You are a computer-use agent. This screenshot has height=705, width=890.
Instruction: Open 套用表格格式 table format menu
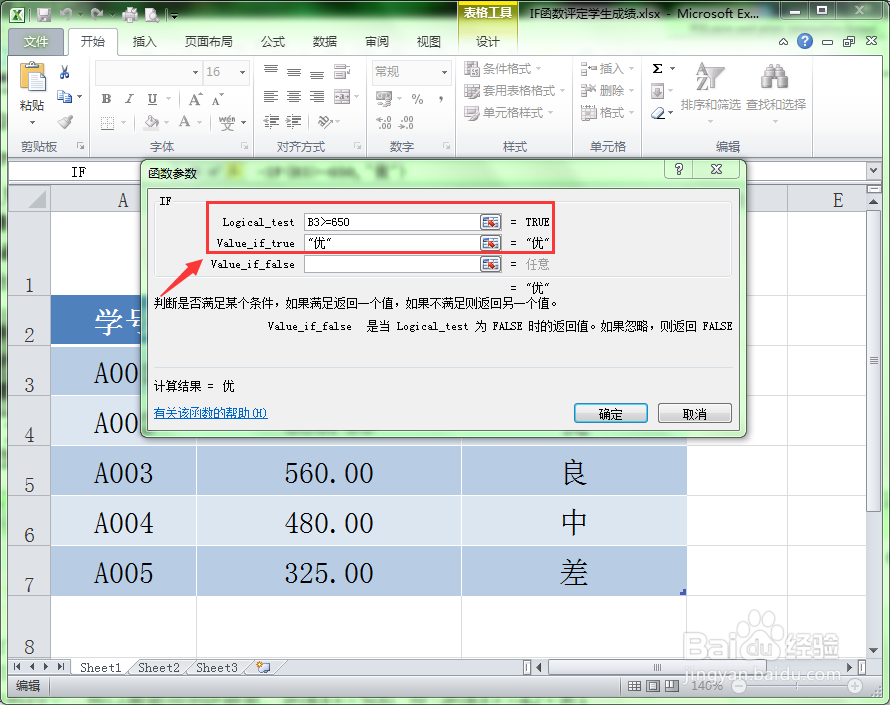(x=514, y=91)
